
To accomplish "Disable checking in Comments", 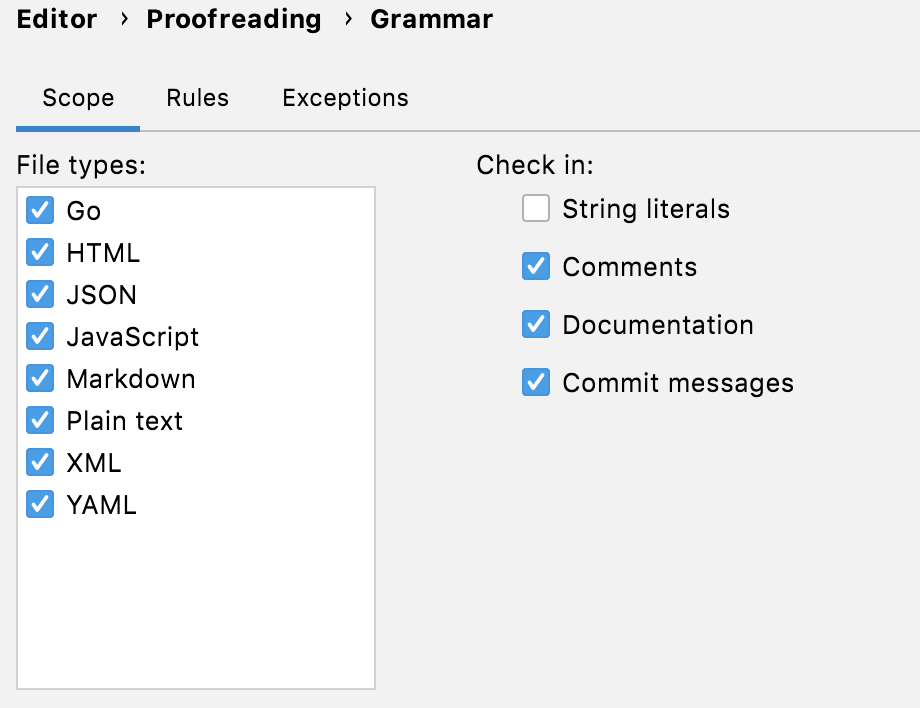I will (x=536, y=266).
